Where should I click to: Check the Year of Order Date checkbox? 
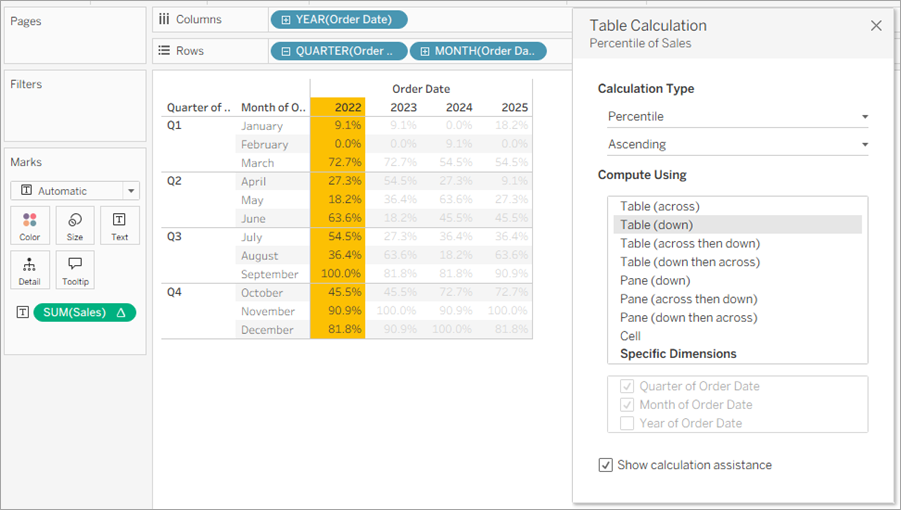pyautogui.click(x=627, y=423)
